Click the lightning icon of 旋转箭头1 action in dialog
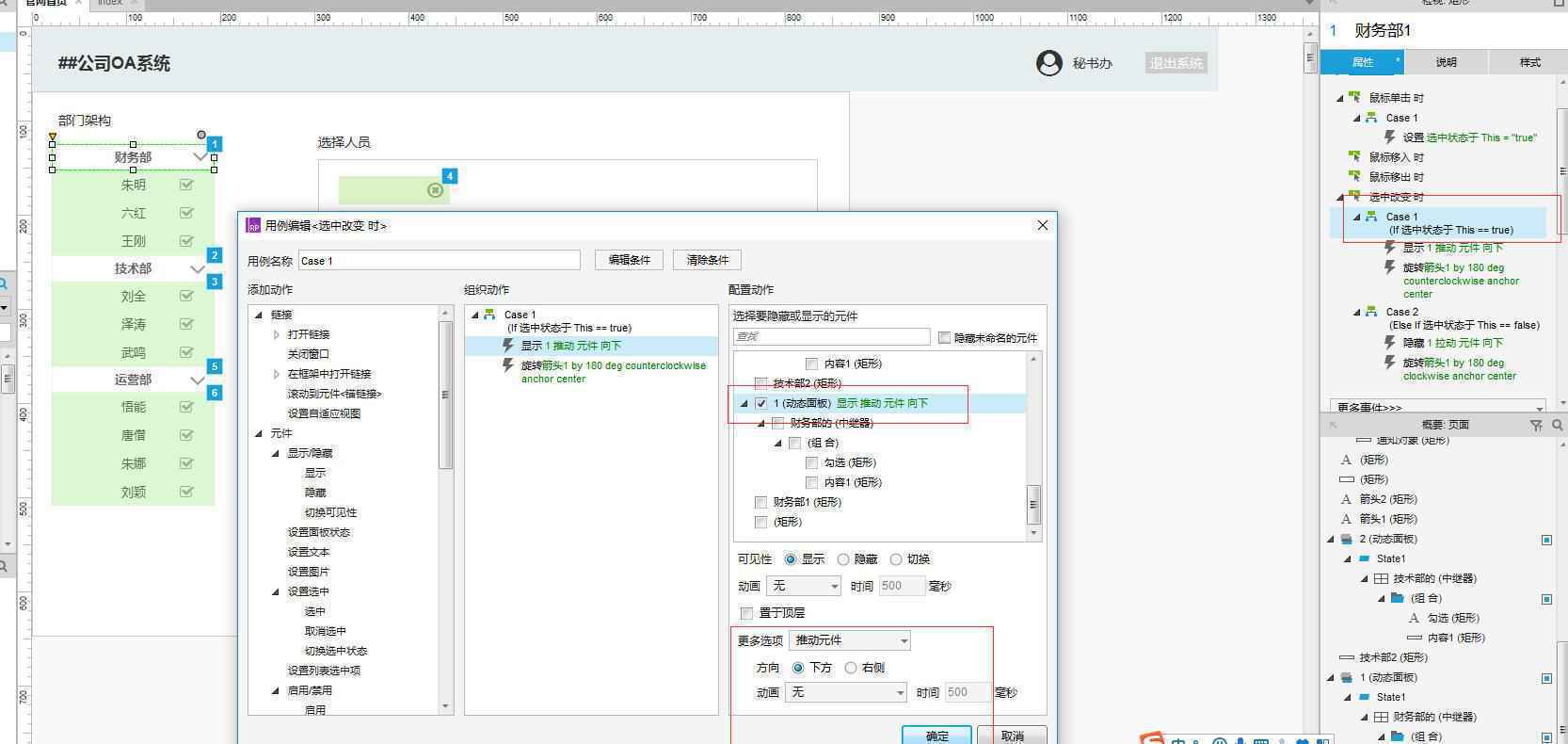 tap(508, 365)
